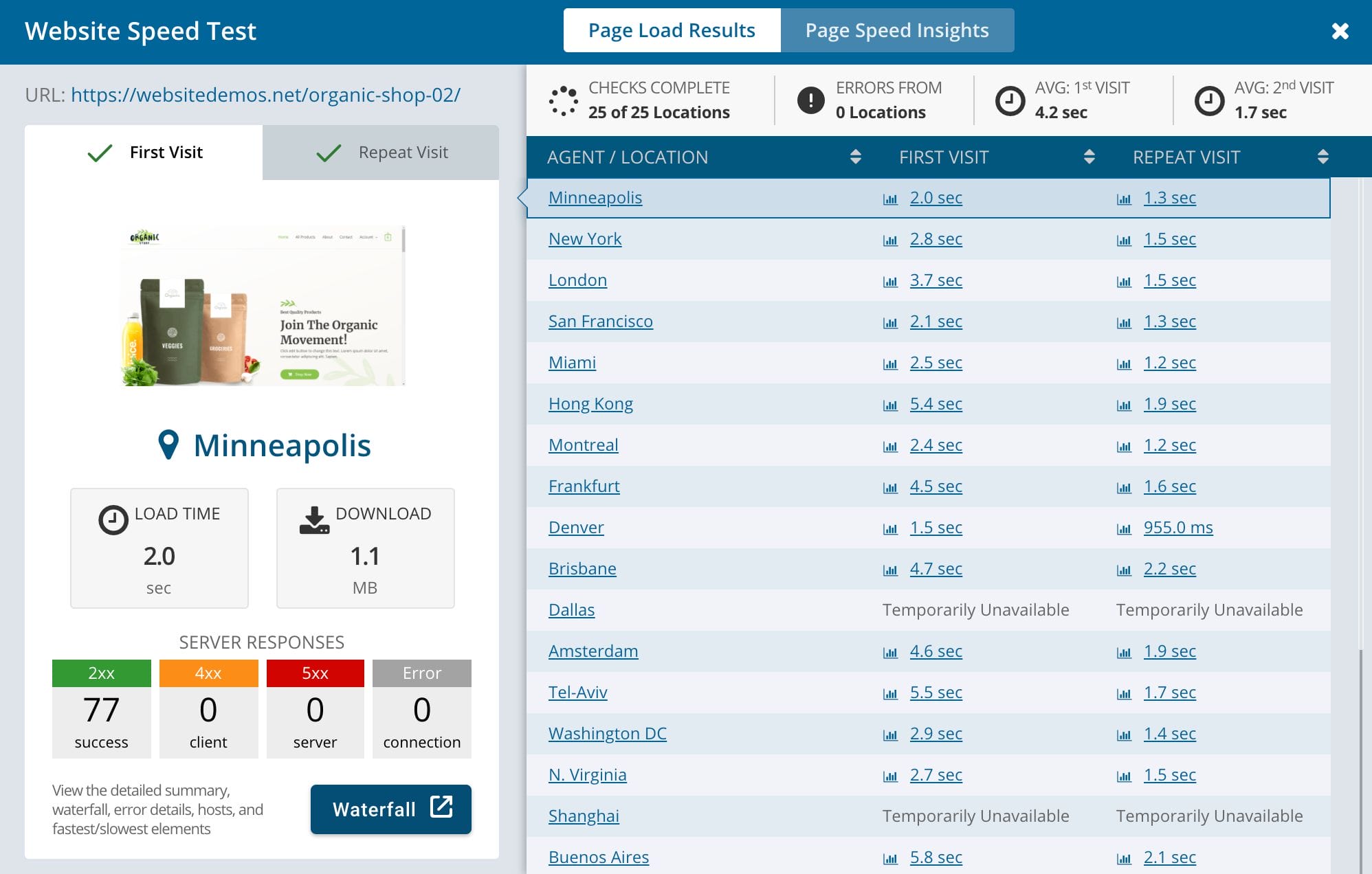Close the speed test panel with X
The height and width of the screenshot is (874, 1372).
[1340, 31]
